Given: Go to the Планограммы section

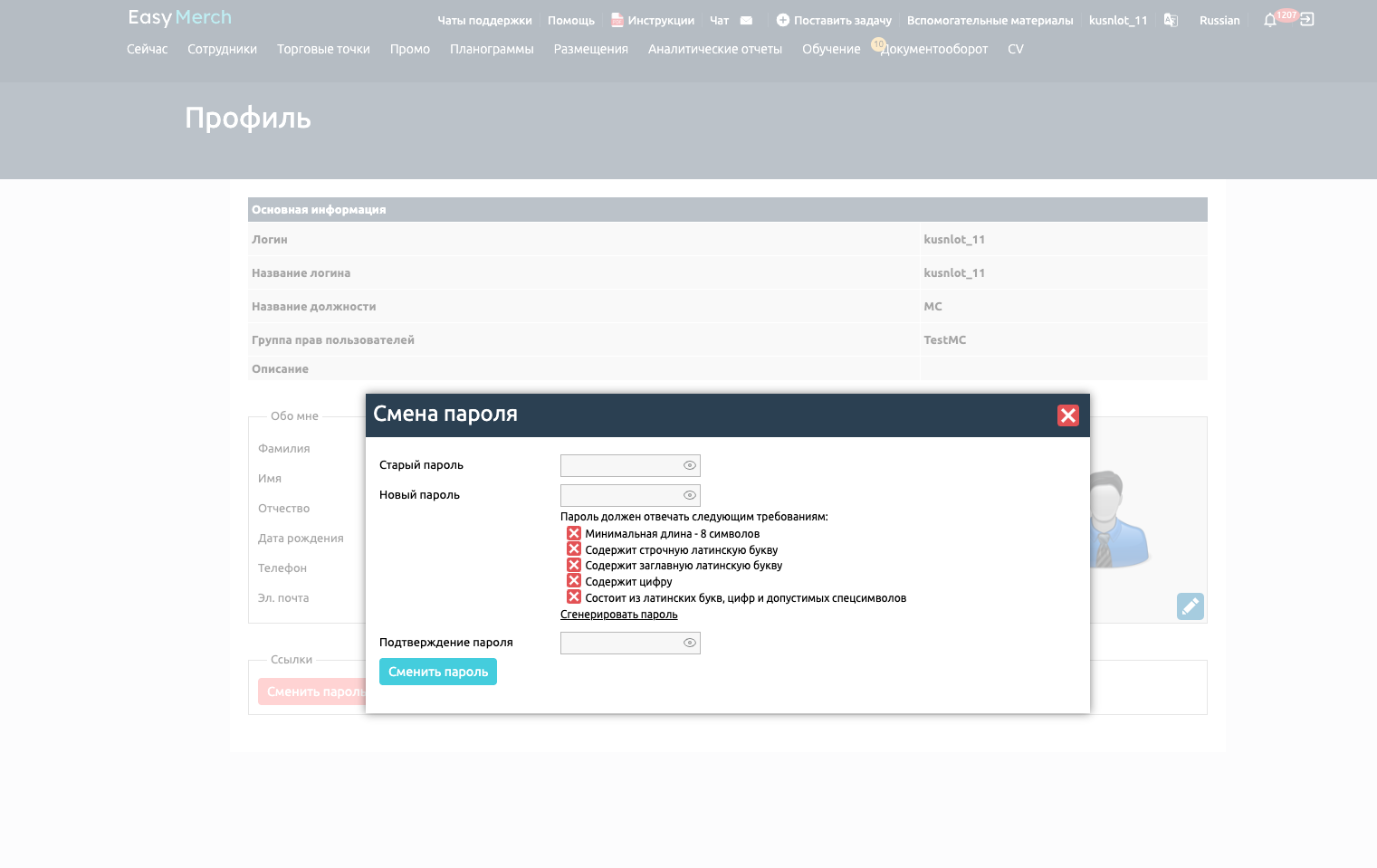Looking at the screenshot, I should (492, 49).
